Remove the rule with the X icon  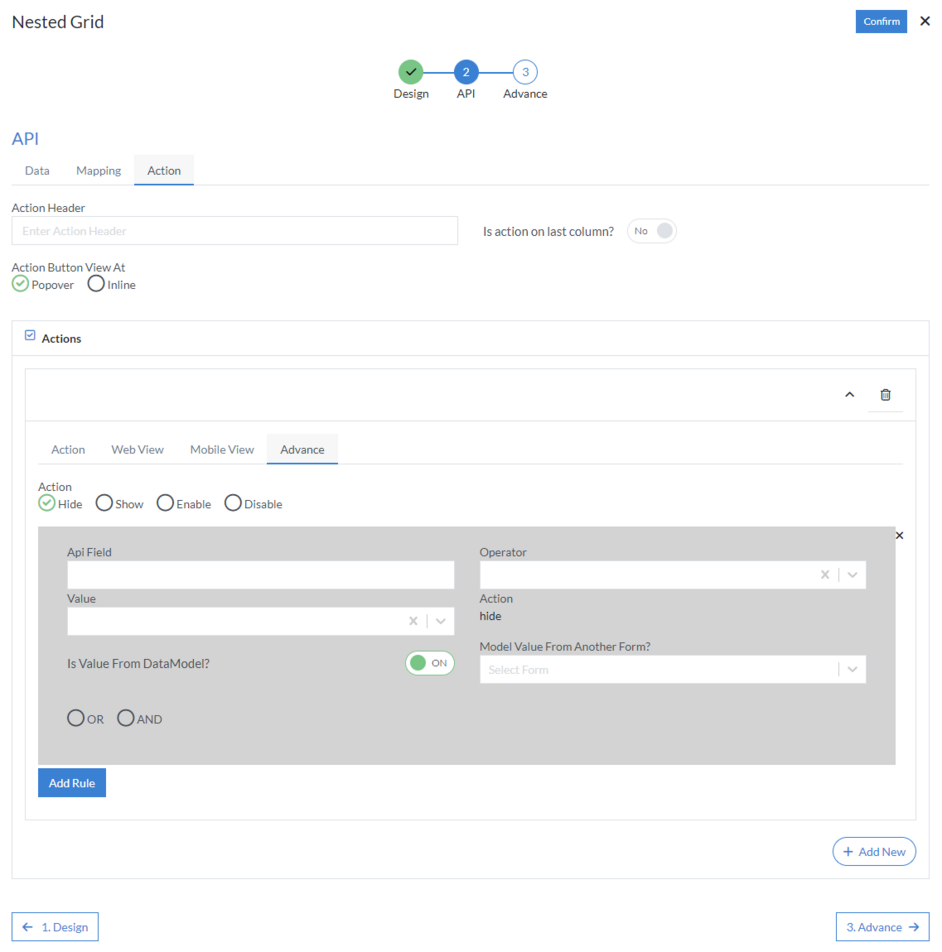tap(899, 536)
